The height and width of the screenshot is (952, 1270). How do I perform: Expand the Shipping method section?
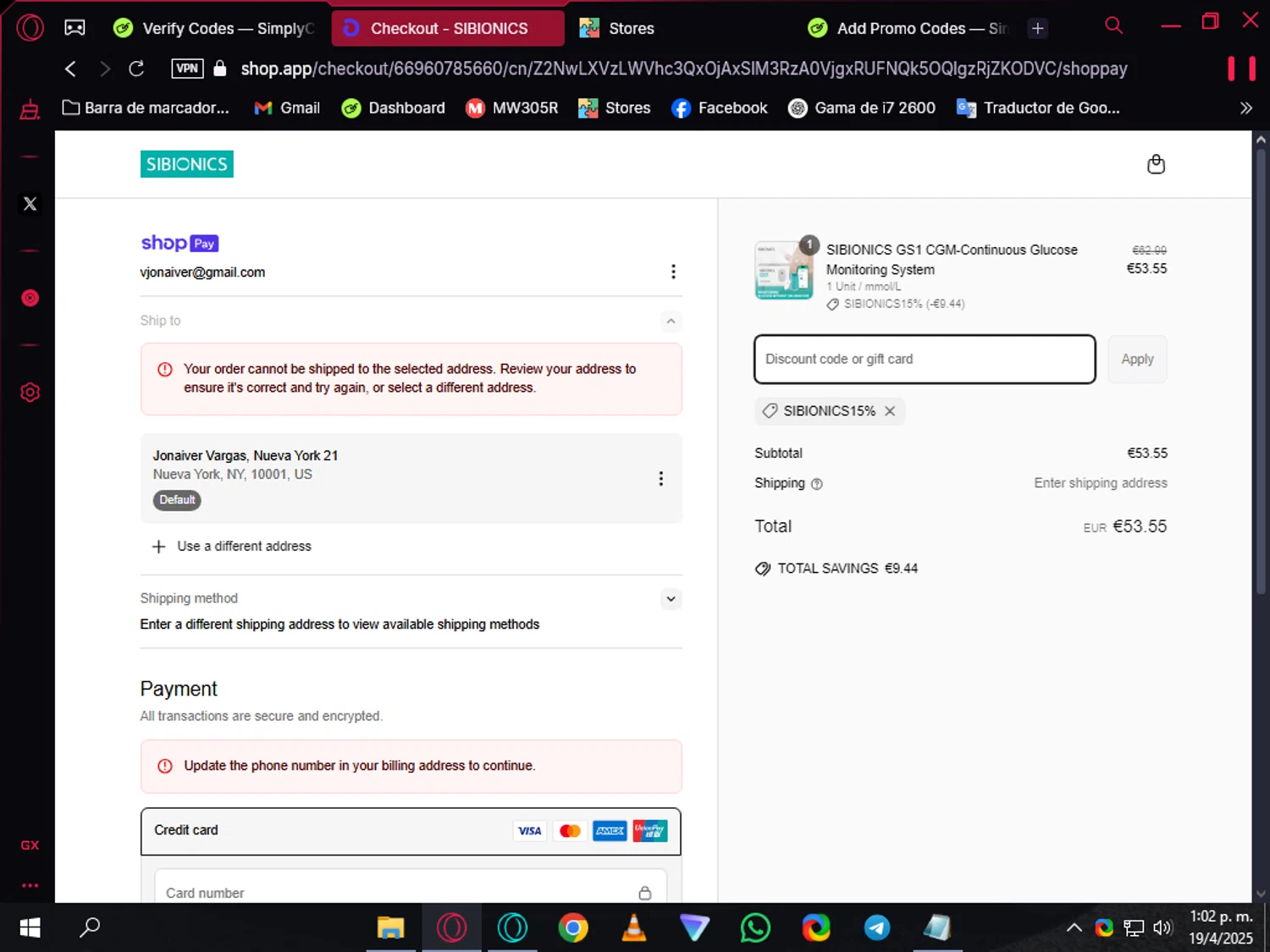pos(671,599)
